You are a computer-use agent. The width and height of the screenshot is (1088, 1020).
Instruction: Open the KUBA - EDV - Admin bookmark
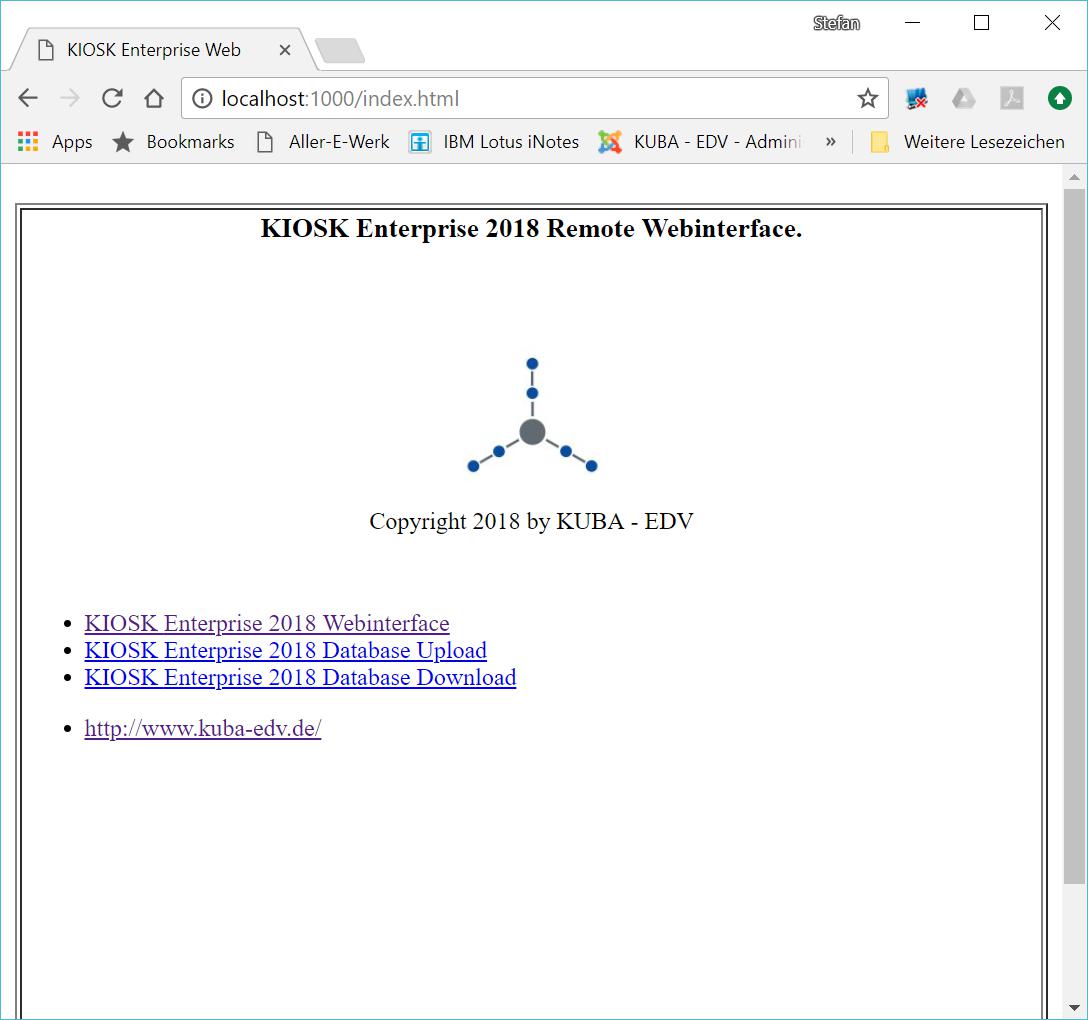click(x=701, y=142)
